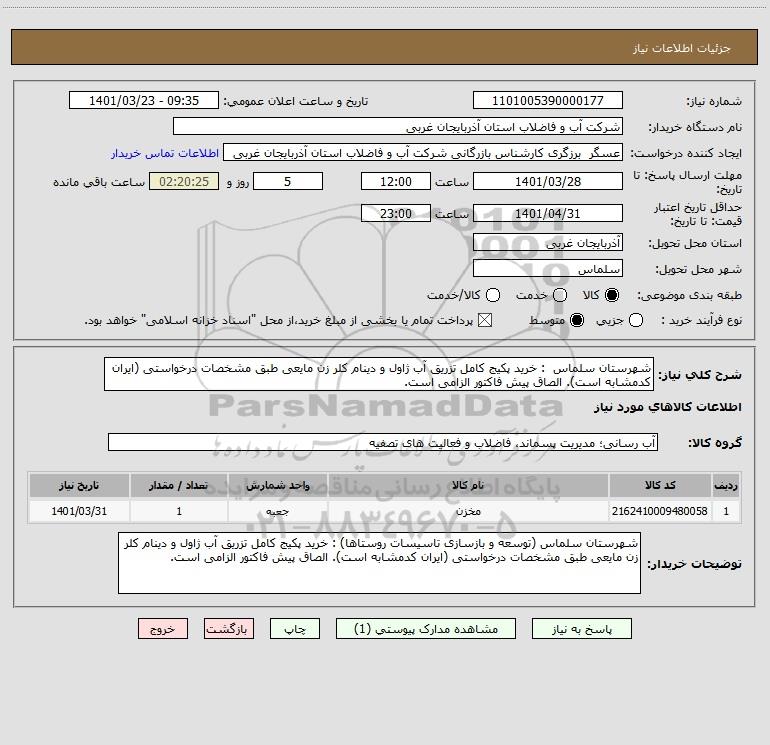Click the کد کالا column header
Image resolution: width=770 pixels, height=745 pixels.
660,486
